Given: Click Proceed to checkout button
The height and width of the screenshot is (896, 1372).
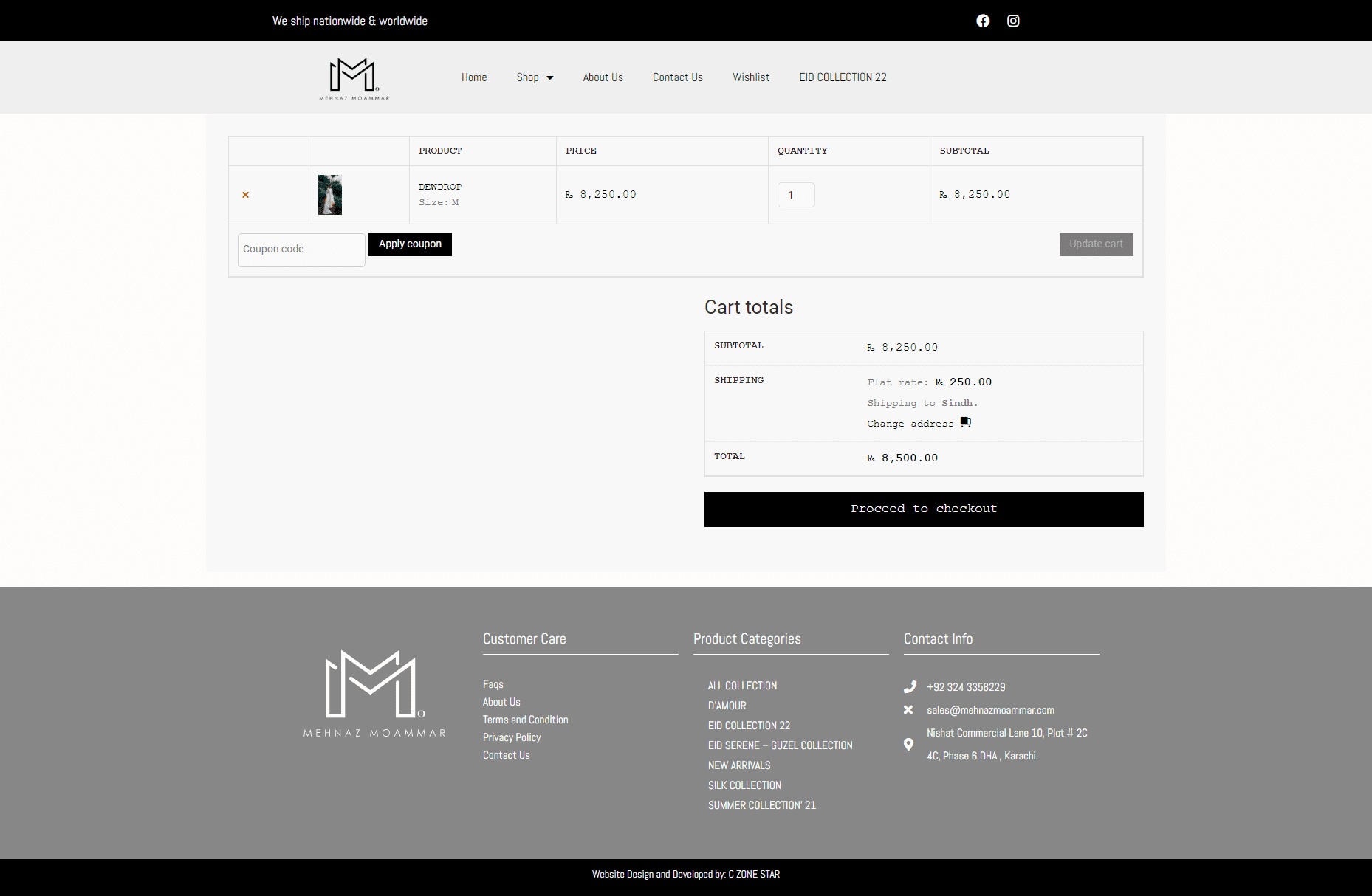Looking at the screenshot, I should point(924,509).
